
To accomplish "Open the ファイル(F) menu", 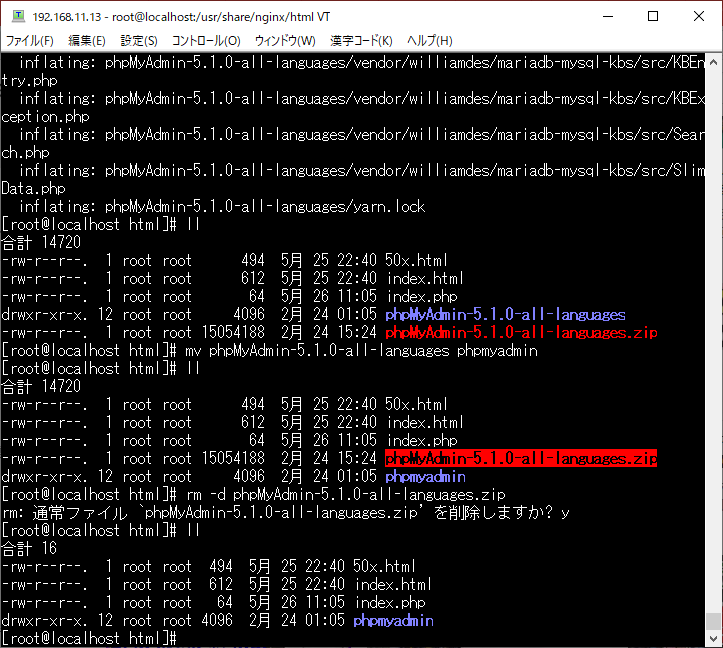I will click(31, 41).
